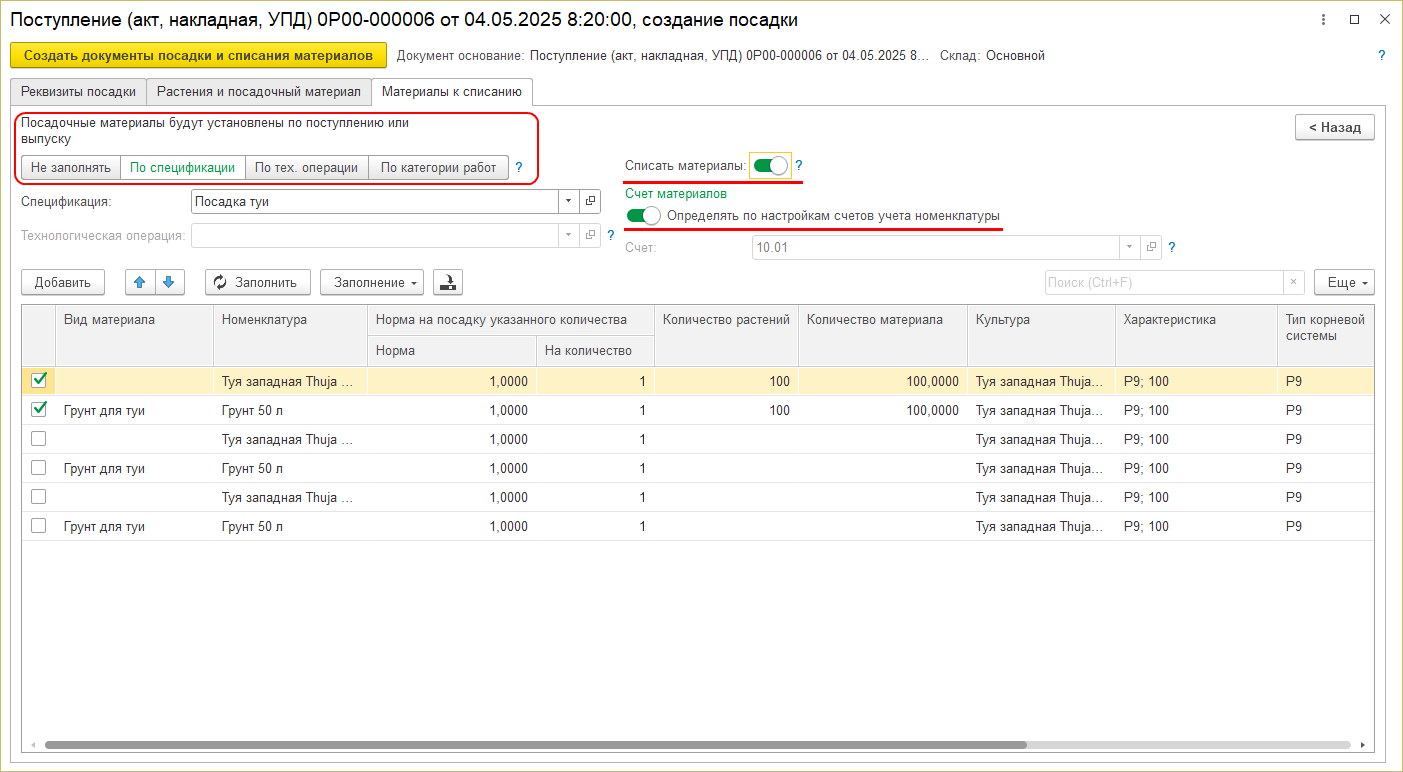Screen dimensions: 1403x772
Task: Toggle Определять по настройкам счетов учета номенклатуры
Action: pyautogui.click(x=643, y=216)
